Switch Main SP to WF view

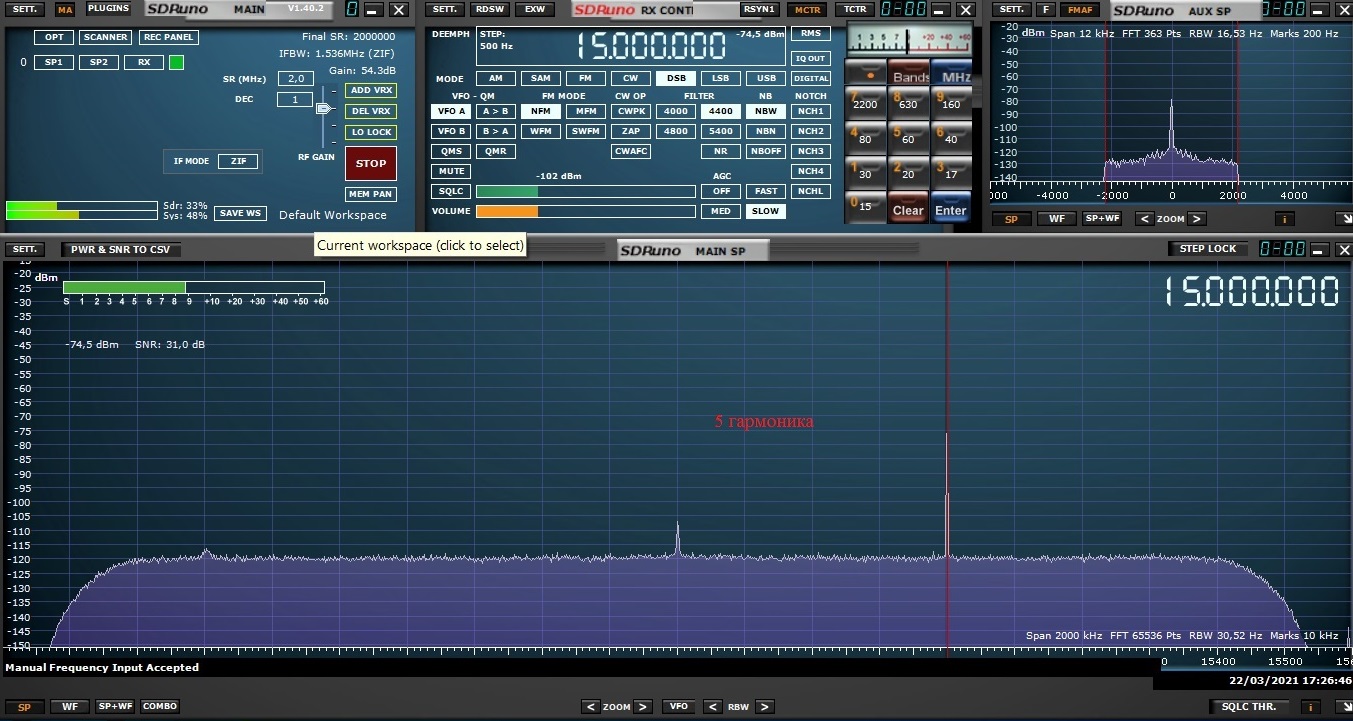(x=70, y=706)
